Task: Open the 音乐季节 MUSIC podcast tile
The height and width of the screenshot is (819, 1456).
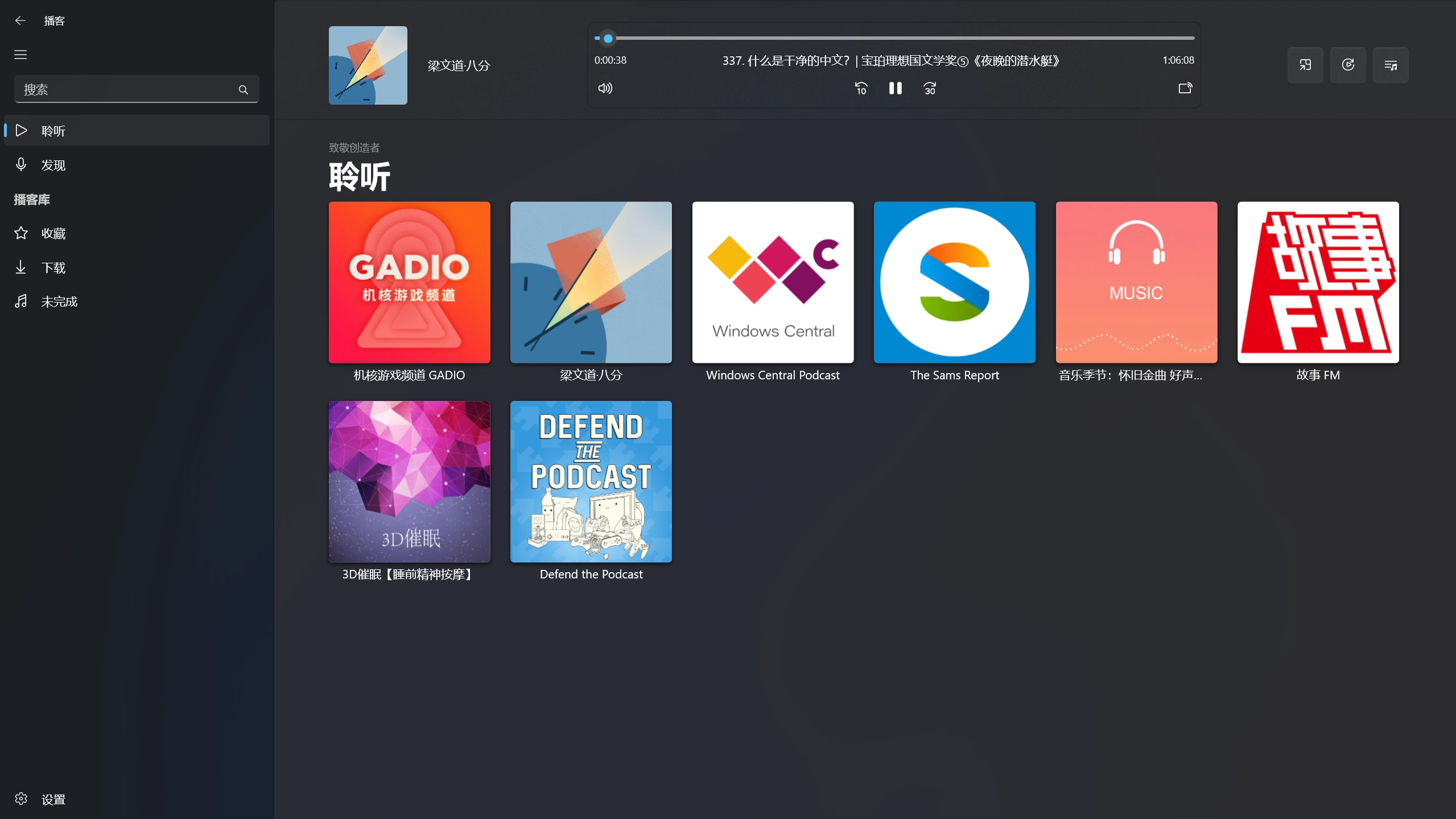Action: 1137,292
